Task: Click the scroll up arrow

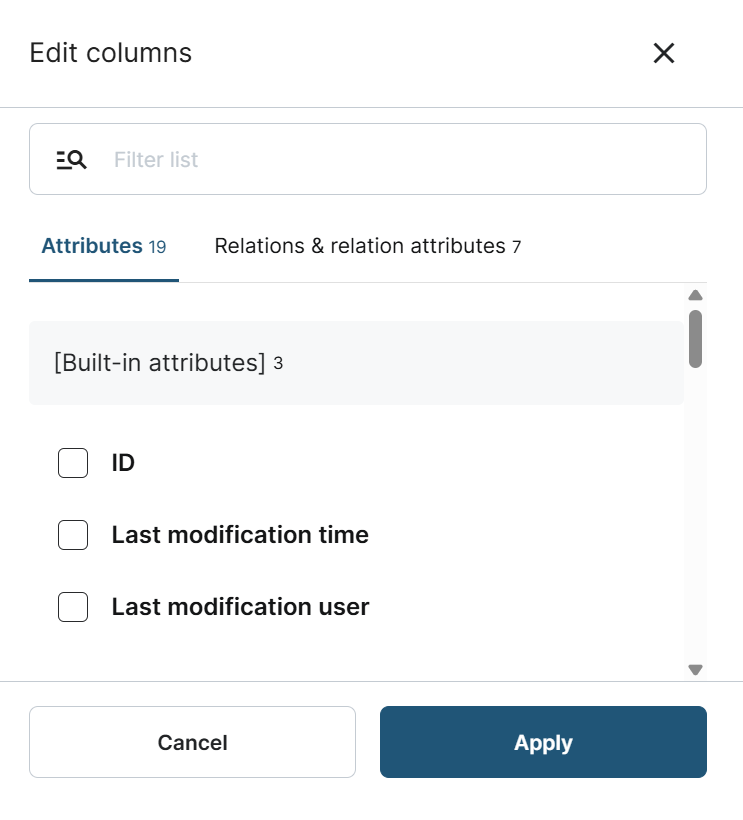Action: (696, 295)
